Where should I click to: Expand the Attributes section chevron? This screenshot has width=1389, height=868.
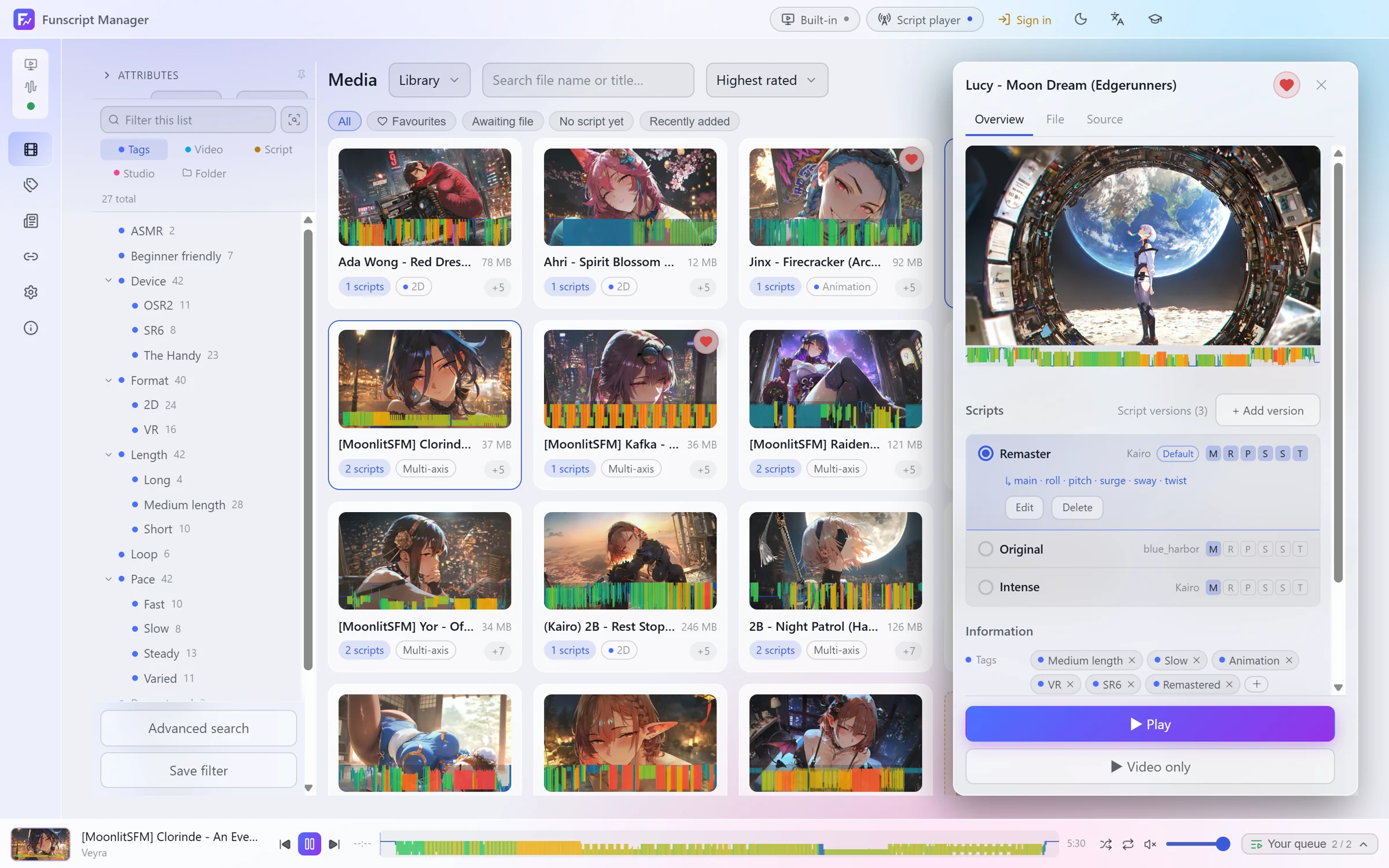click(107, 75)
